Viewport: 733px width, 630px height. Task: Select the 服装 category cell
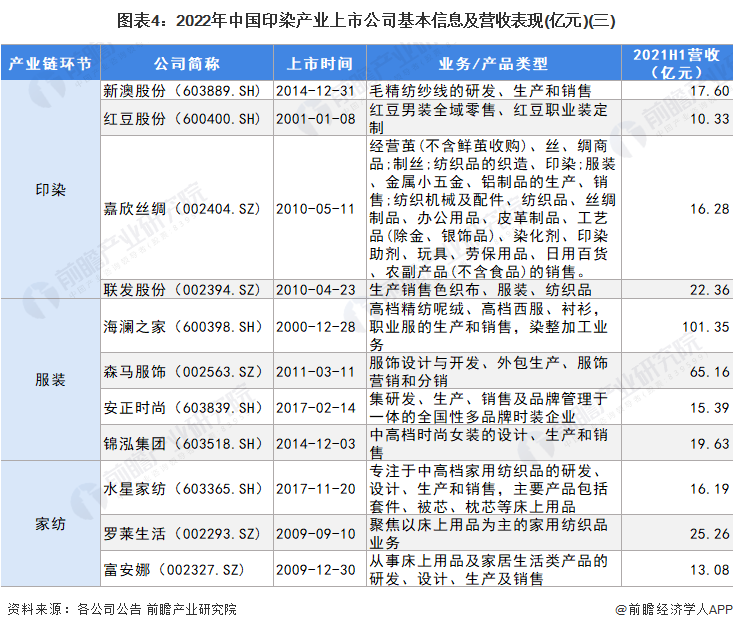[50, 379]
